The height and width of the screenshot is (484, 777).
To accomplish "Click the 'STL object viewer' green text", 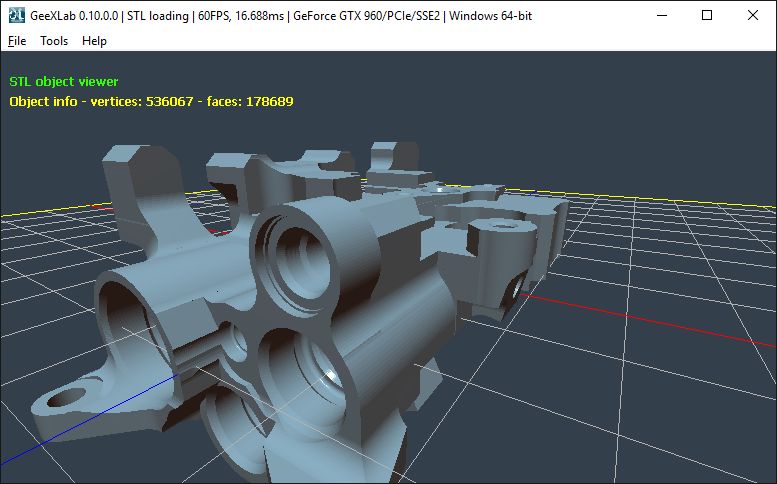I will (64, 82).
